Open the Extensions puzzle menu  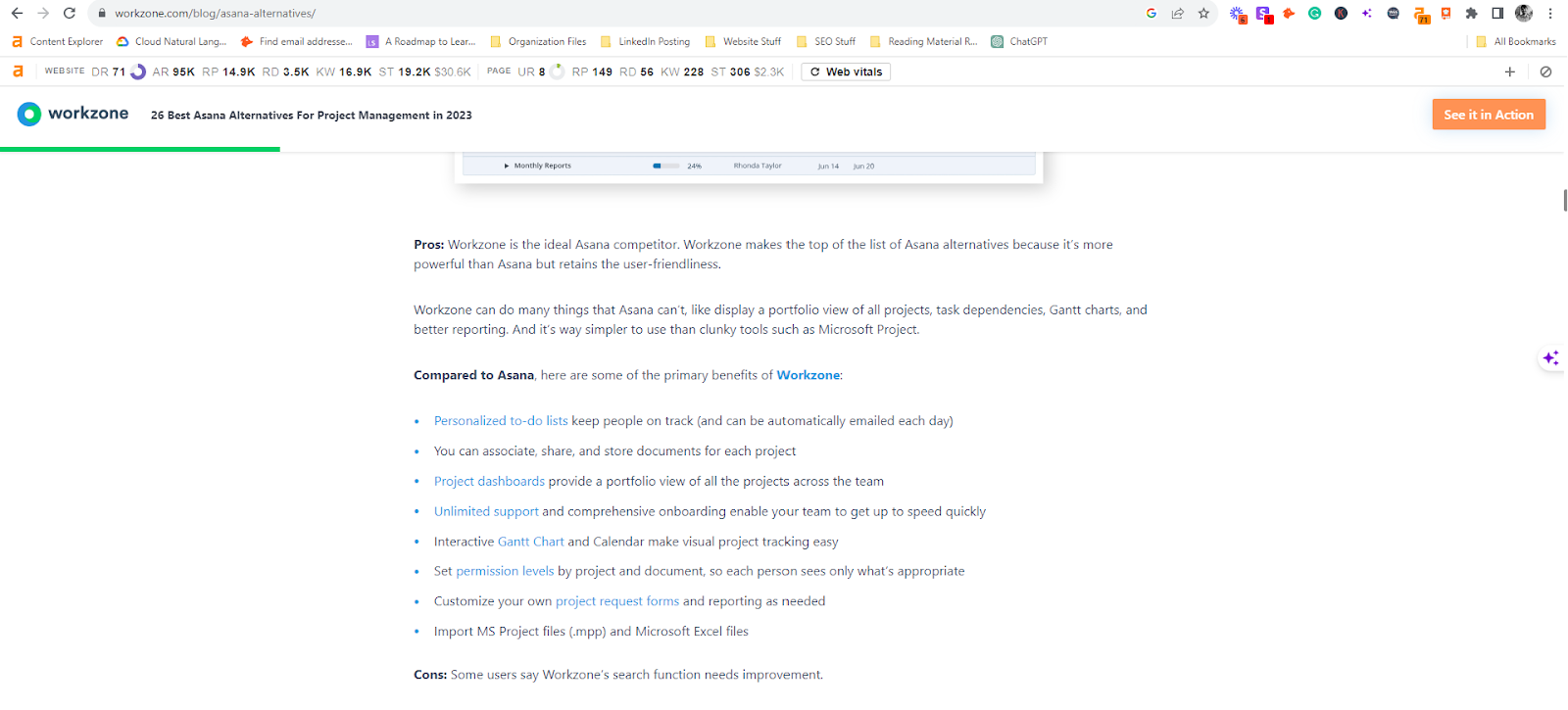tap(1472, 14)
